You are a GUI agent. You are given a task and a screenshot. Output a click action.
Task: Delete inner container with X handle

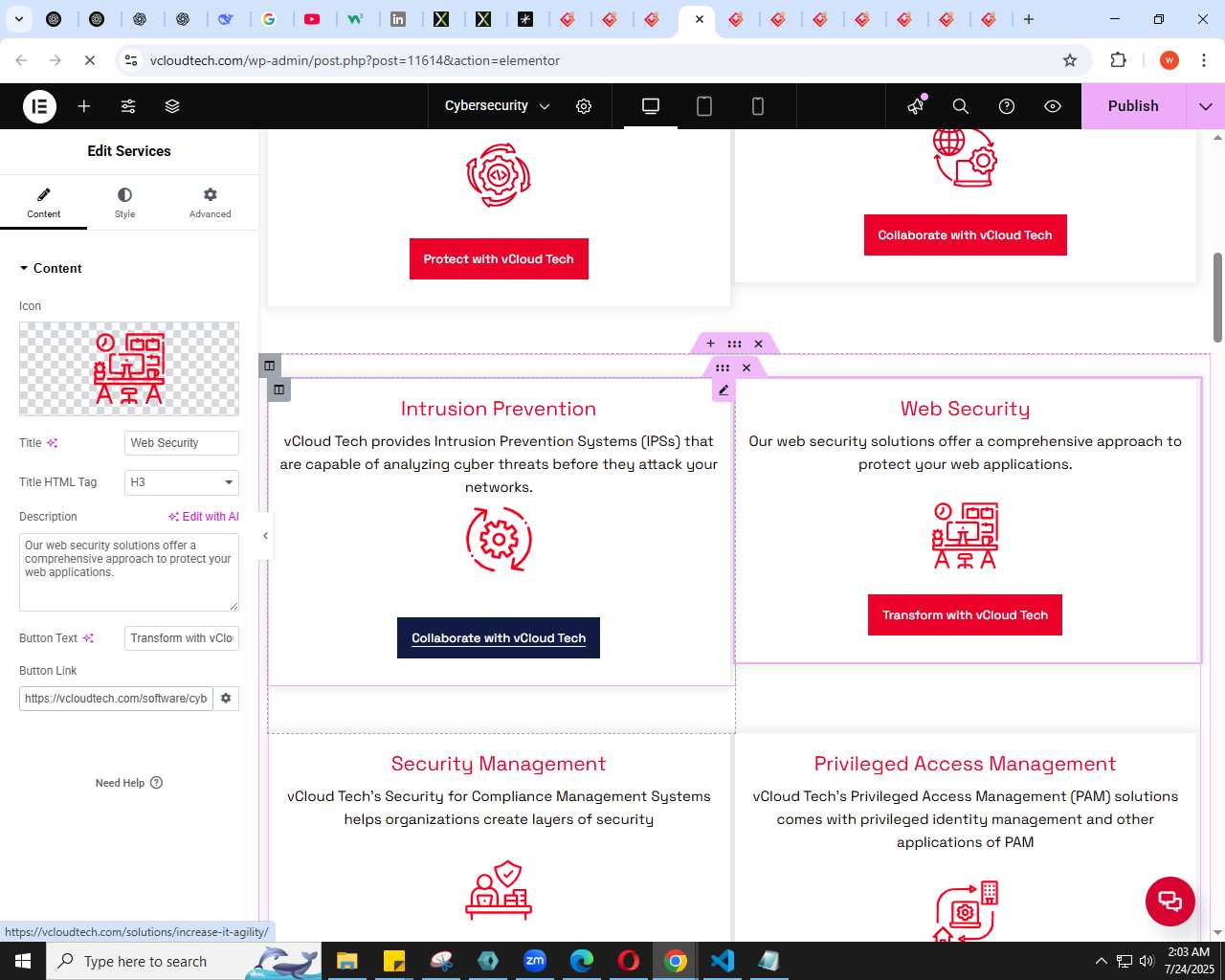[746, 367]
